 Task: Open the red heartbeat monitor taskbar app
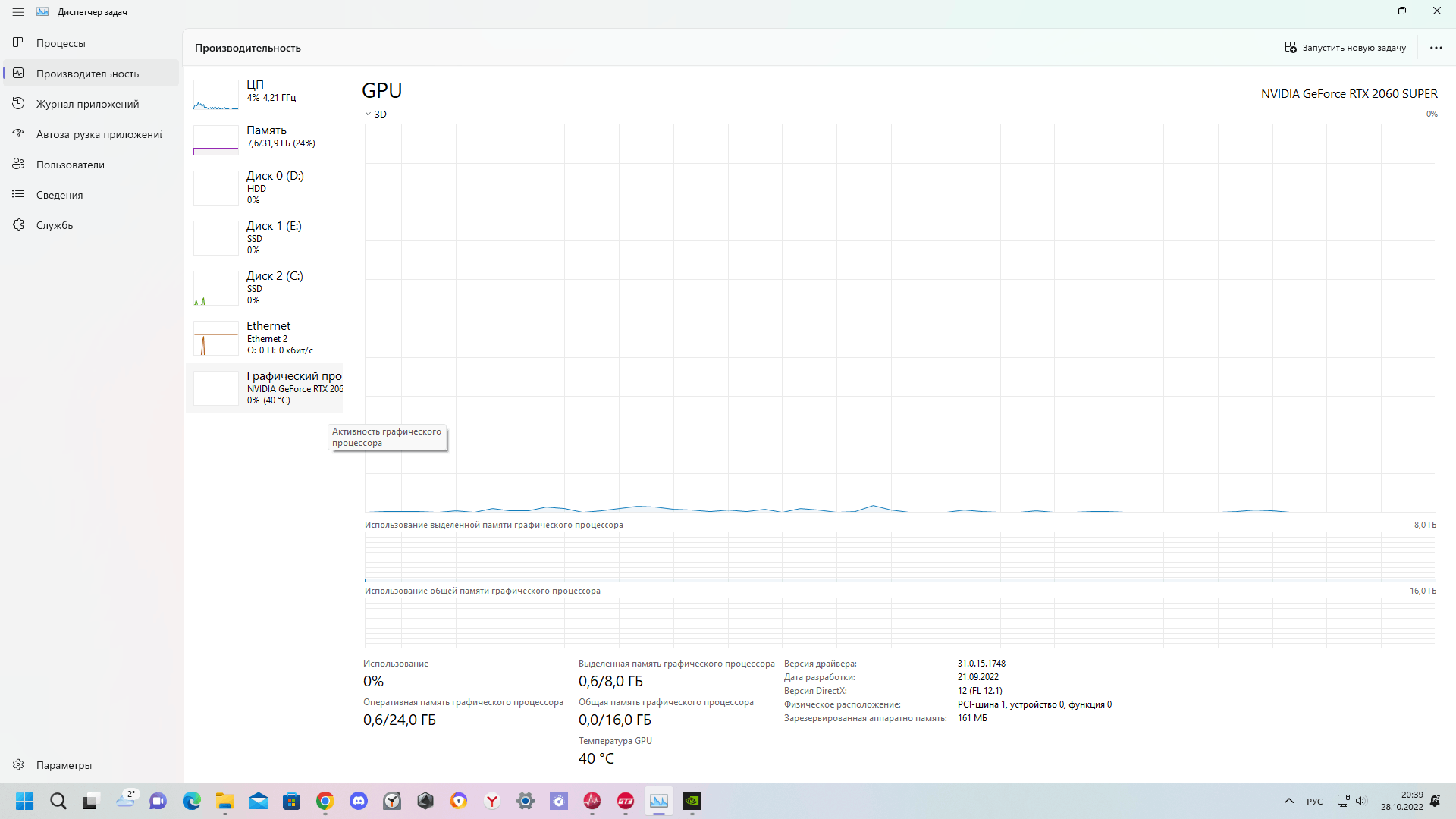pyautogui.click(x=592, y=801)
